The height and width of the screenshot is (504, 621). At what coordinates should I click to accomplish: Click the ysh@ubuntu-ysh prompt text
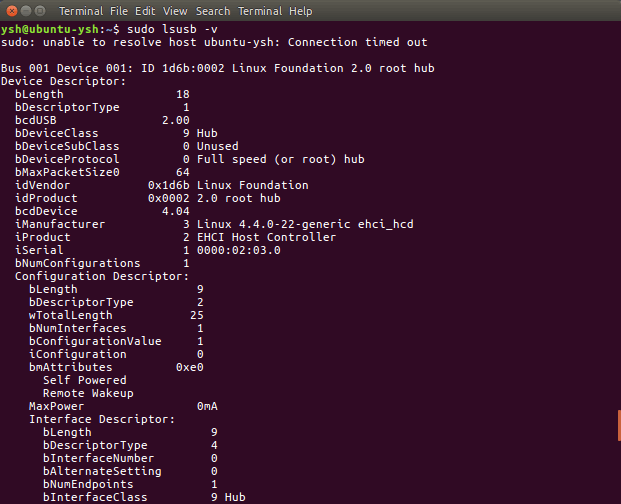coord(50,29)
